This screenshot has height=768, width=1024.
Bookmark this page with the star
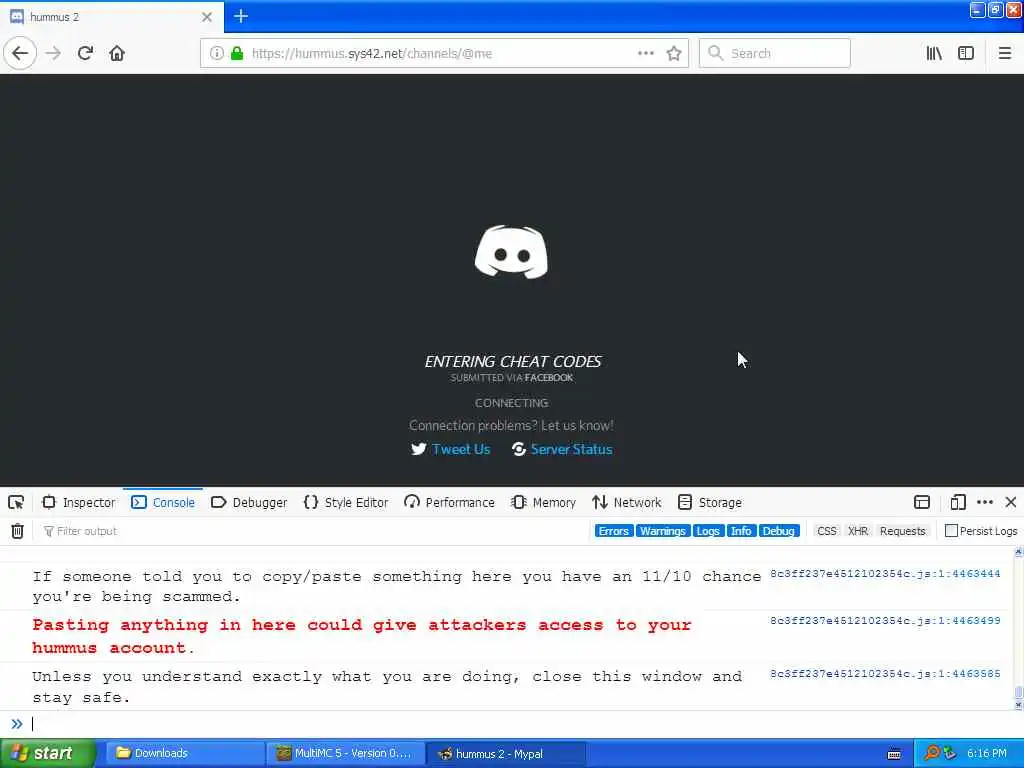(x=674, y=53)
